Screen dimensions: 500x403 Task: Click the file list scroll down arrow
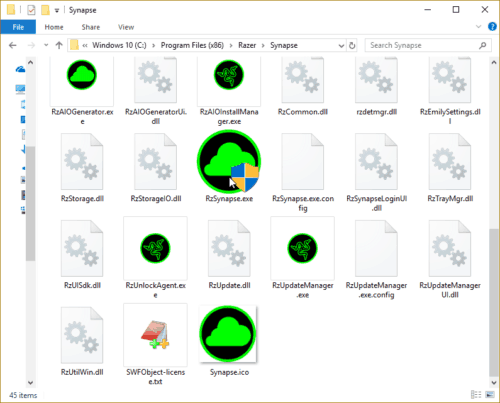tap(494, 382)
